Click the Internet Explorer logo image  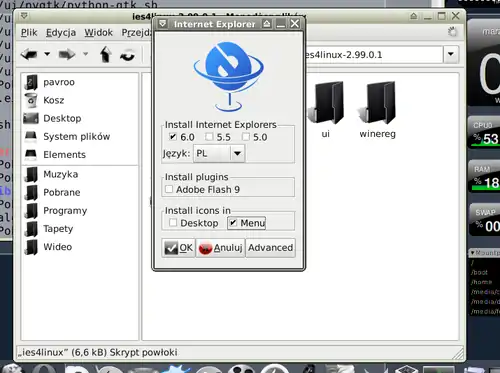(229, 76)
